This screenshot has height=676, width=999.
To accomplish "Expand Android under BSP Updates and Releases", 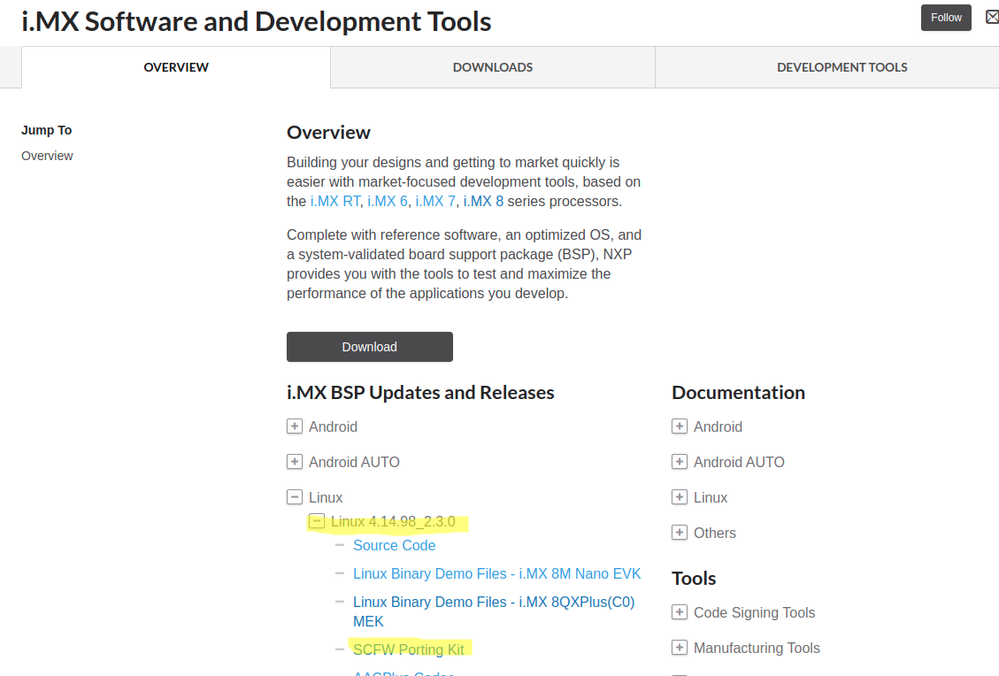I will 294,427.
